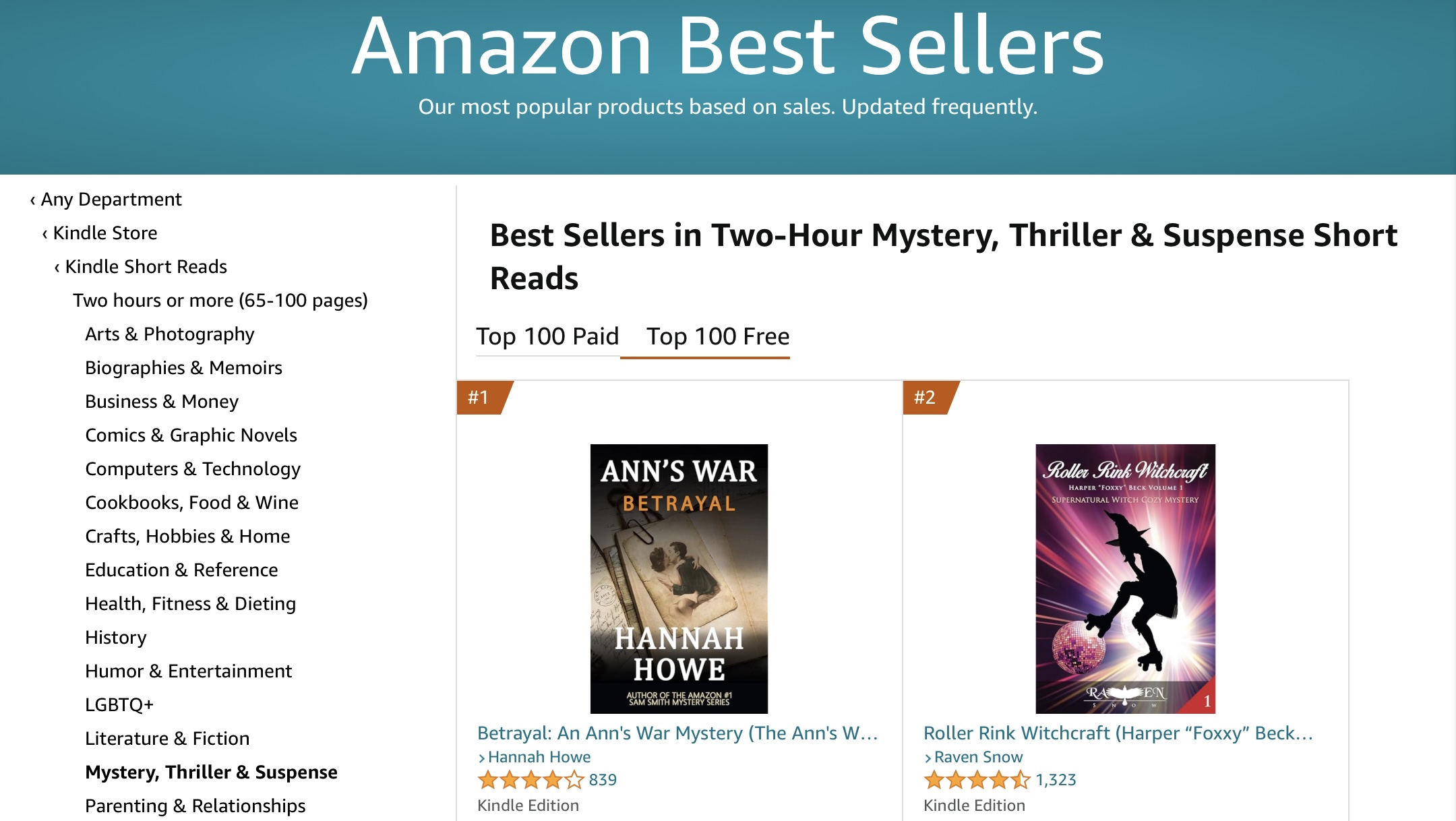View the 1,323 ratings count
The height and width of the screenshot is (821, 1456).
tap(1056, 780)
